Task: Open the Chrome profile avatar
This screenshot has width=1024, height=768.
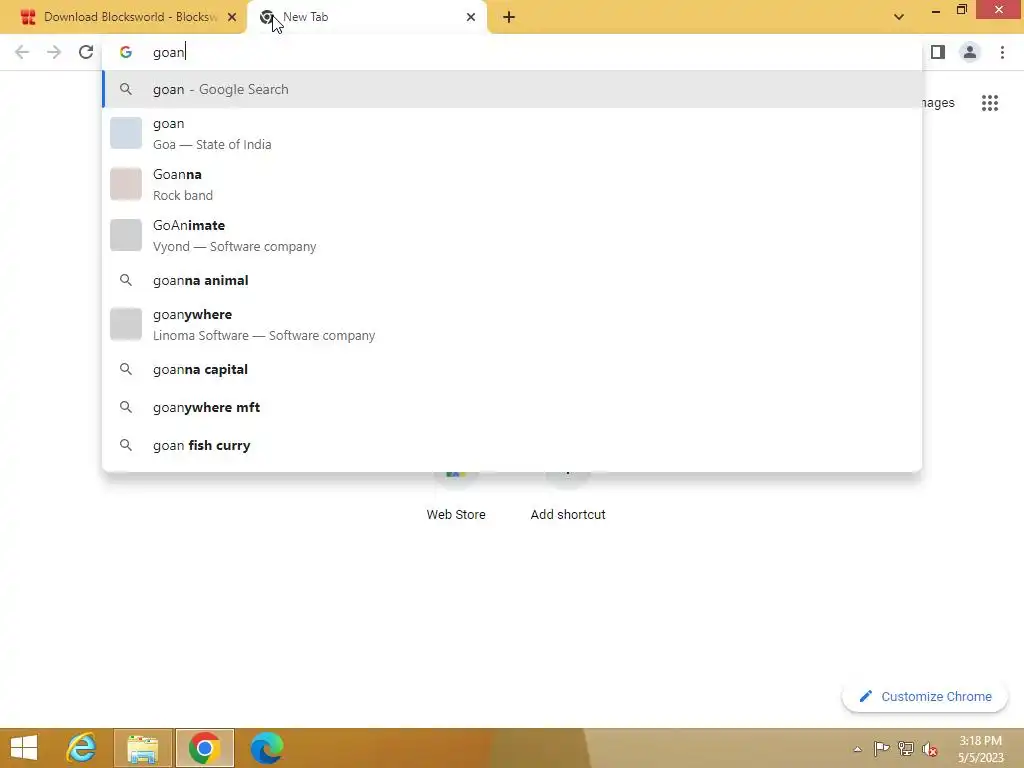Action: click(x=970, y=52)
